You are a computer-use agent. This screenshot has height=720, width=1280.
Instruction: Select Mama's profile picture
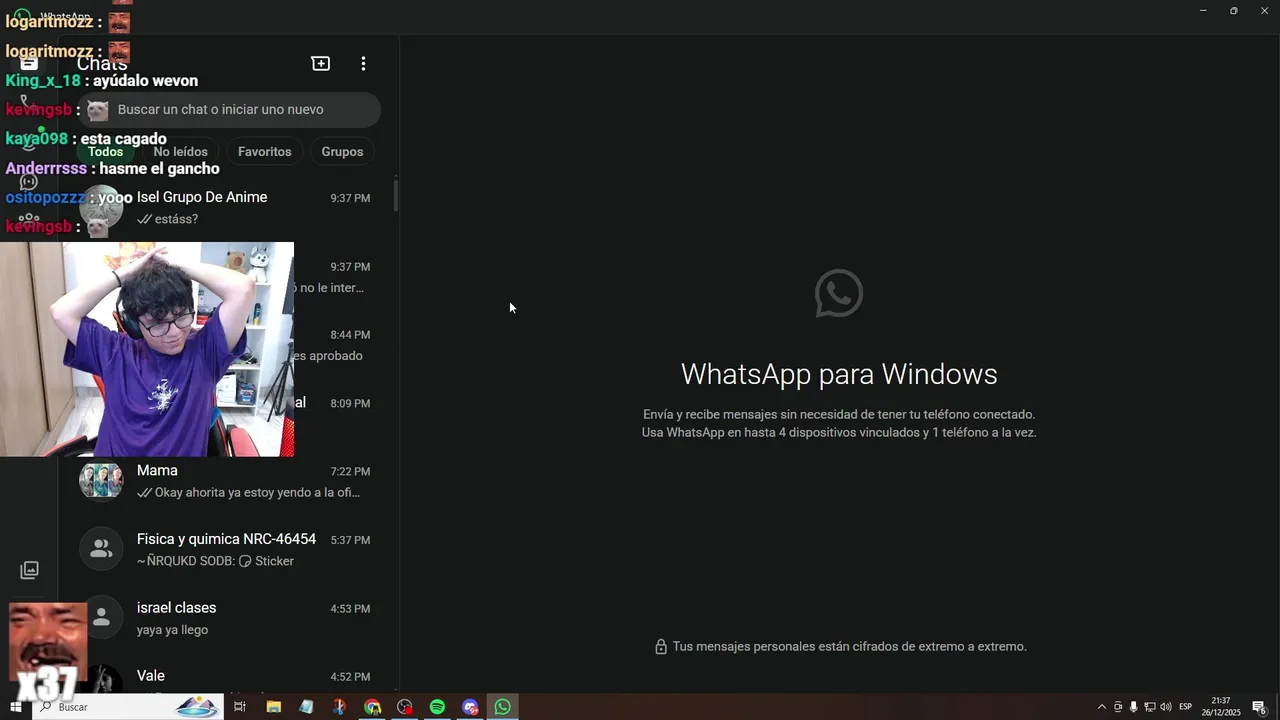[x=101, y=481]
